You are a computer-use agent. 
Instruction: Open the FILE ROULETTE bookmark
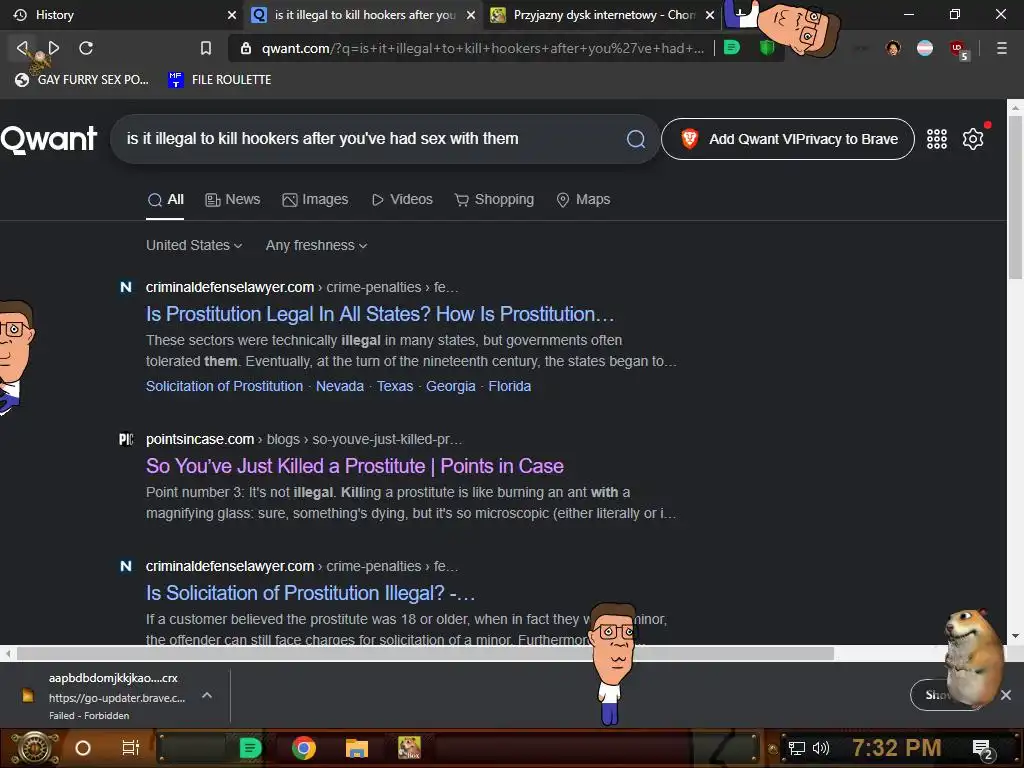[x=220, y=80]
